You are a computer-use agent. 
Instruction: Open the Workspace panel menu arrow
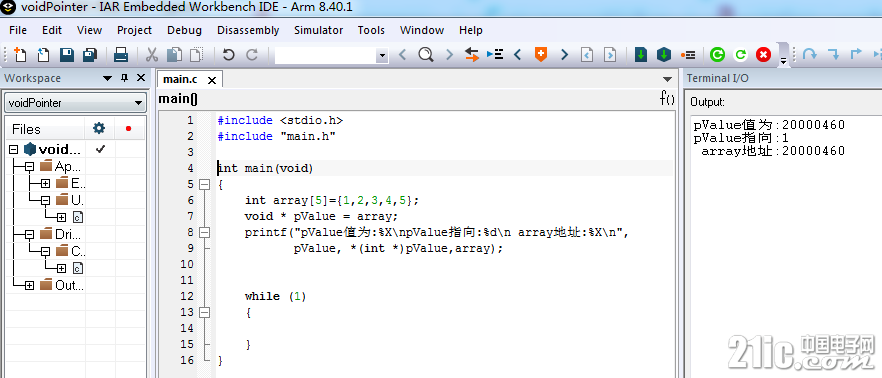107,78
